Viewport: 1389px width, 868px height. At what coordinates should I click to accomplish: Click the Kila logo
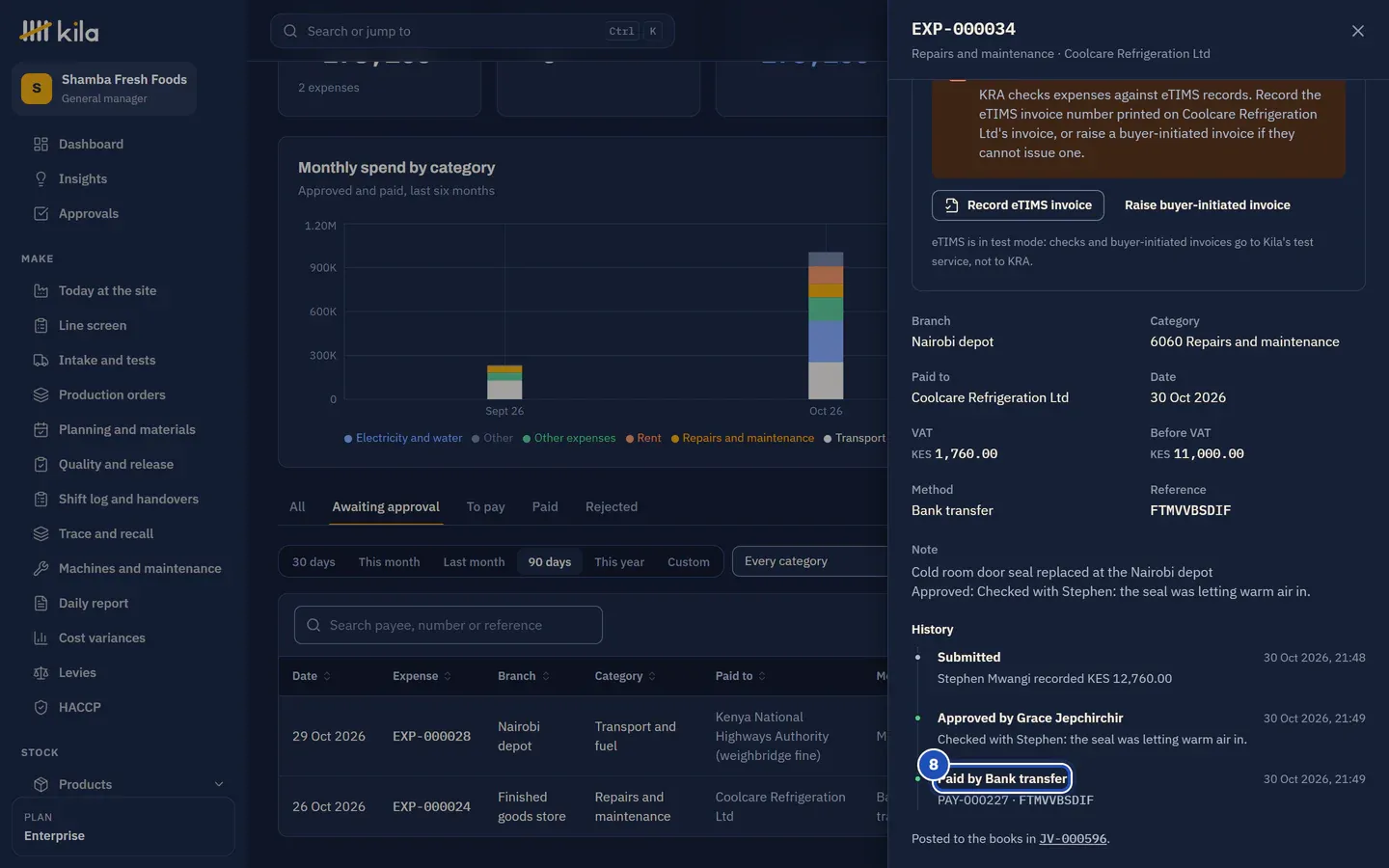pos(59,31)
